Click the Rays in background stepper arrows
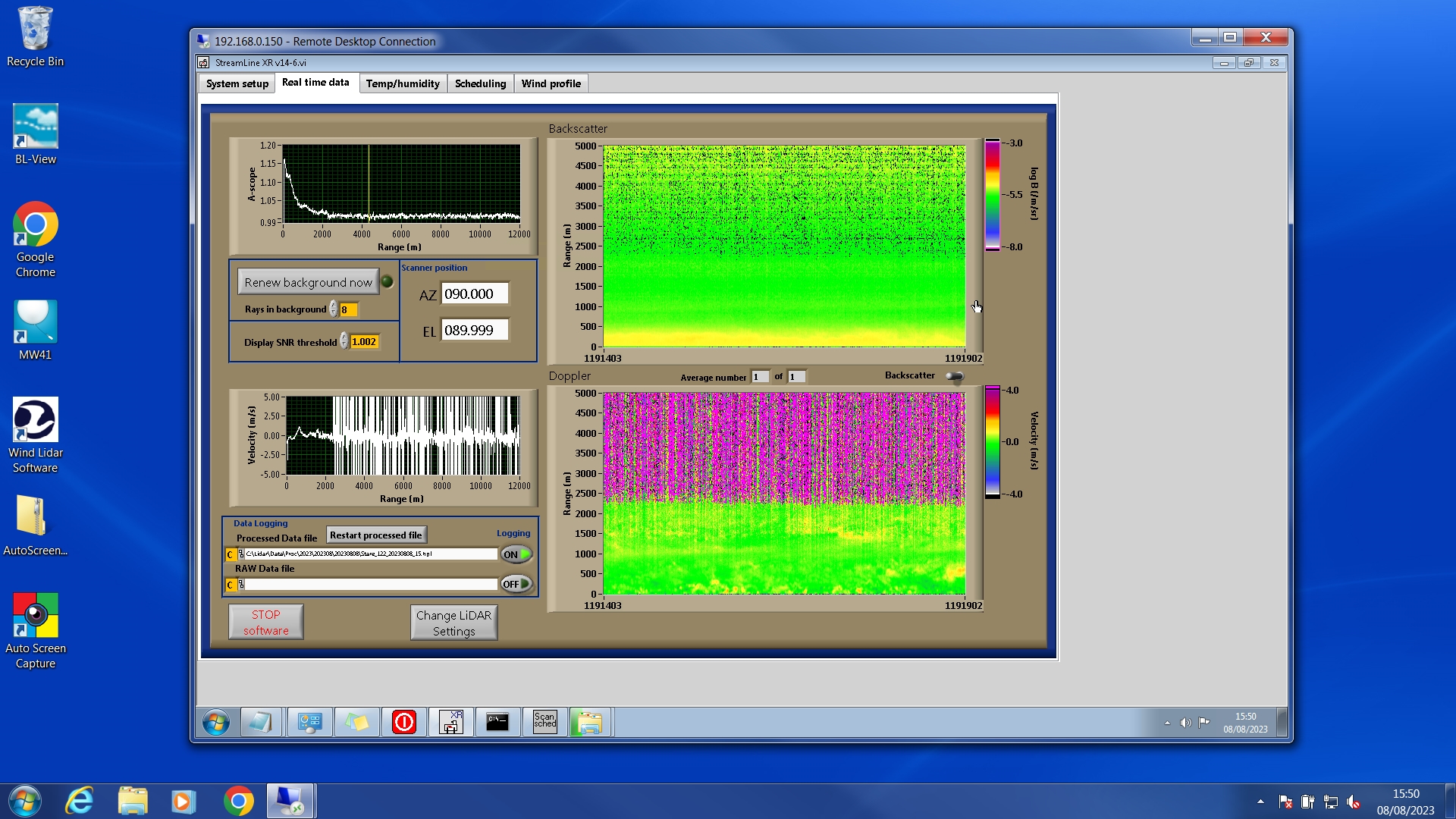This screenshot has width=1456, height=819. (333, 309)
